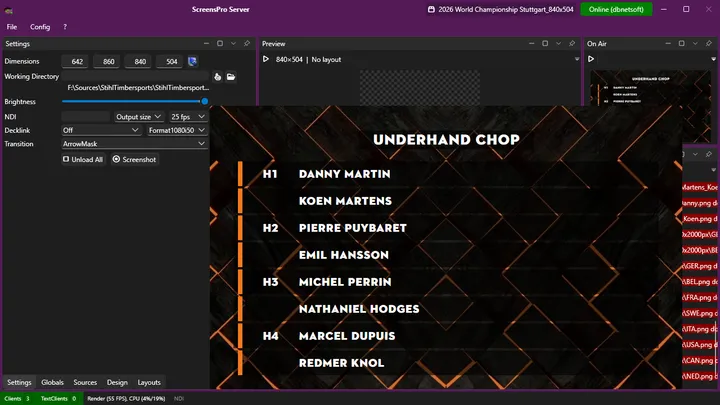Viewport: 720px width, 405px height.
Task: Click the TextClients 0 status entry
Action: click(58, 399)
